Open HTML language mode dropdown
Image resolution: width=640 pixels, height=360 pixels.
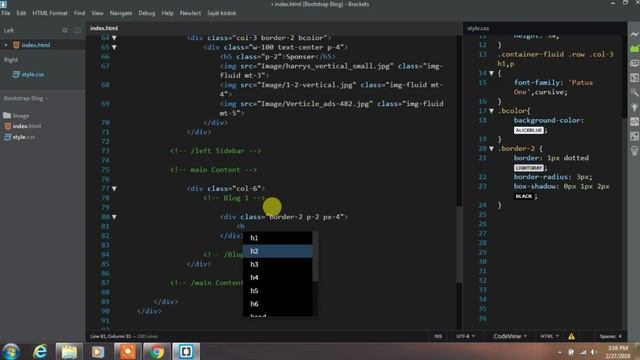click(549, 336)
